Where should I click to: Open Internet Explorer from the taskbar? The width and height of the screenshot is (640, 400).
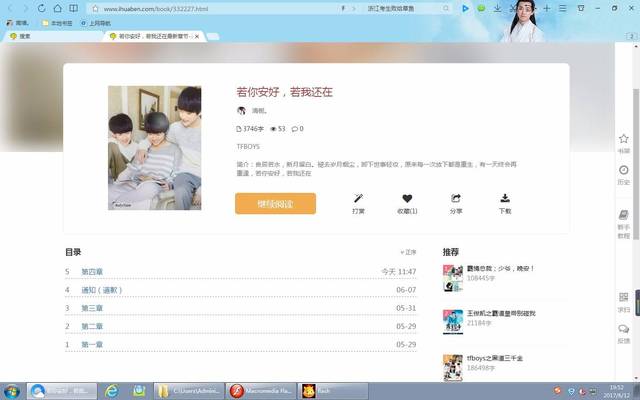pyautogui.click(x=112, y=390)
